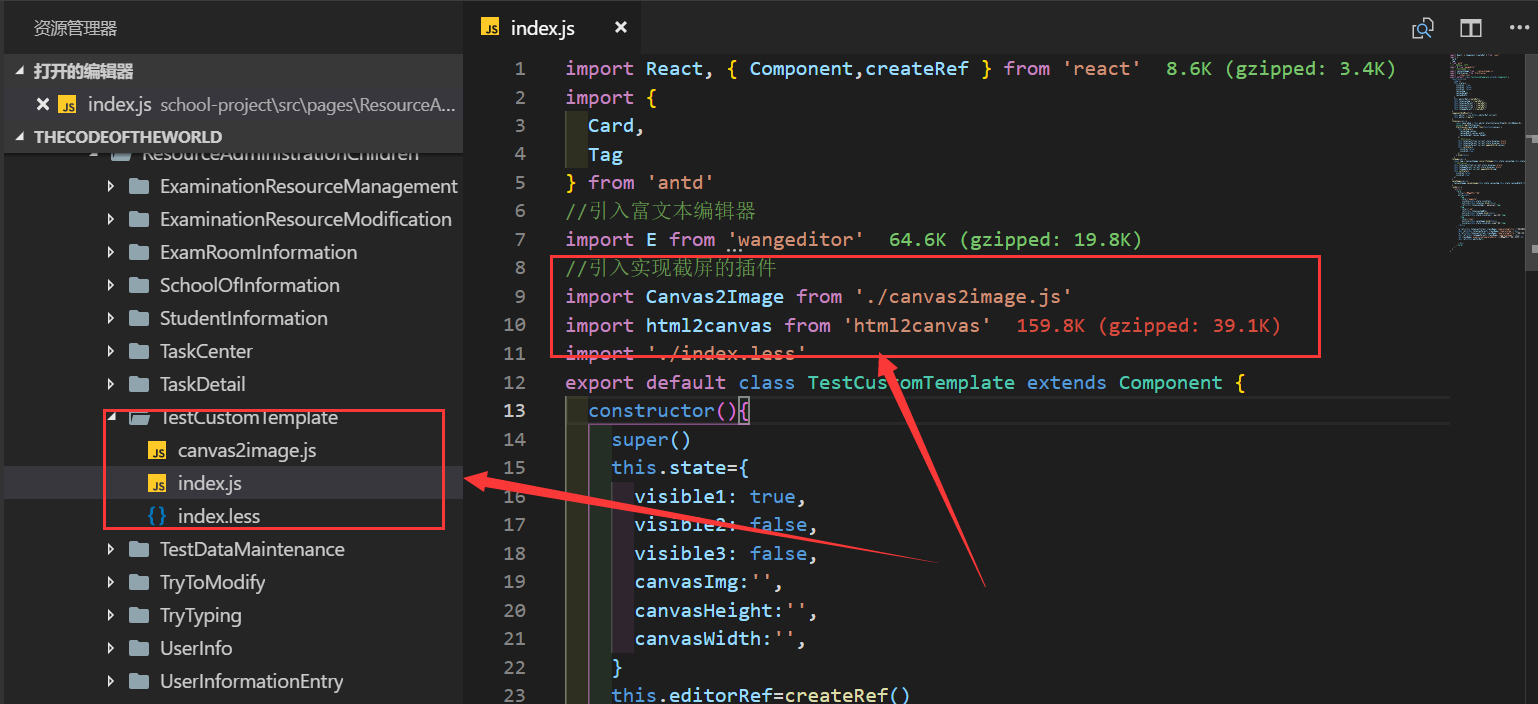Image resolution: width=1538 pixels, height=704 pixels.
Task: Click the ExaminationResourceManagement folder icon
Action: pos(139,187)
